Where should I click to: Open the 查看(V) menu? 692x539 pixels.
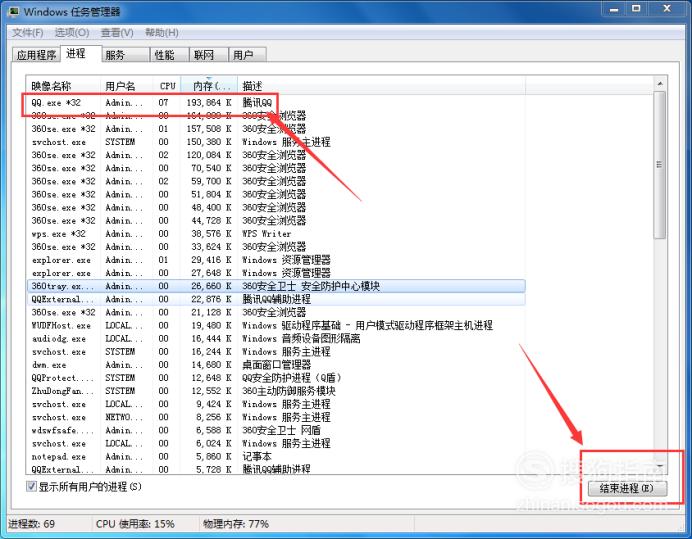(x=117, y=32)
